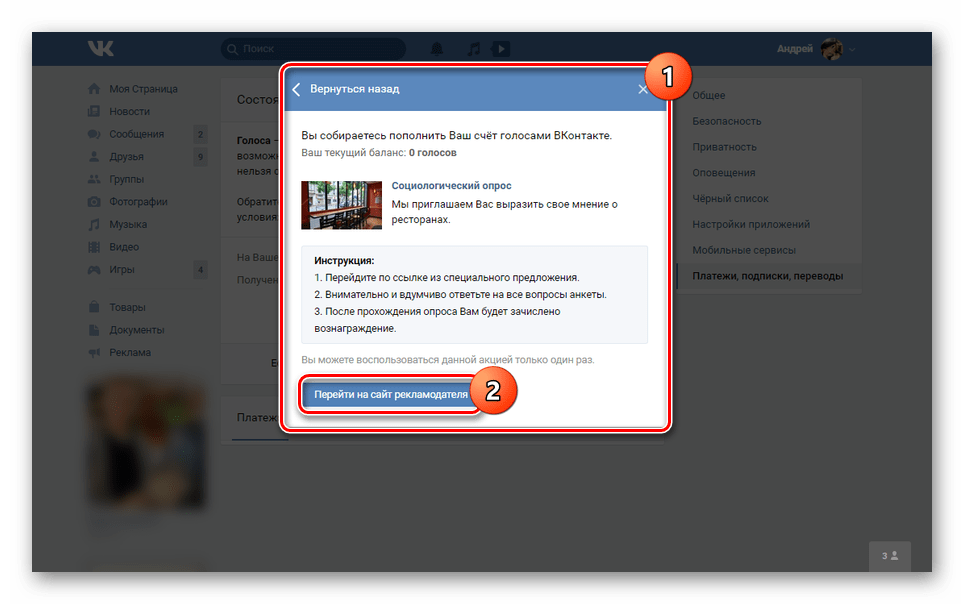Click the news icon beside Новости
Viewport: 964px width, 604px height.
[x=94, y=111]
